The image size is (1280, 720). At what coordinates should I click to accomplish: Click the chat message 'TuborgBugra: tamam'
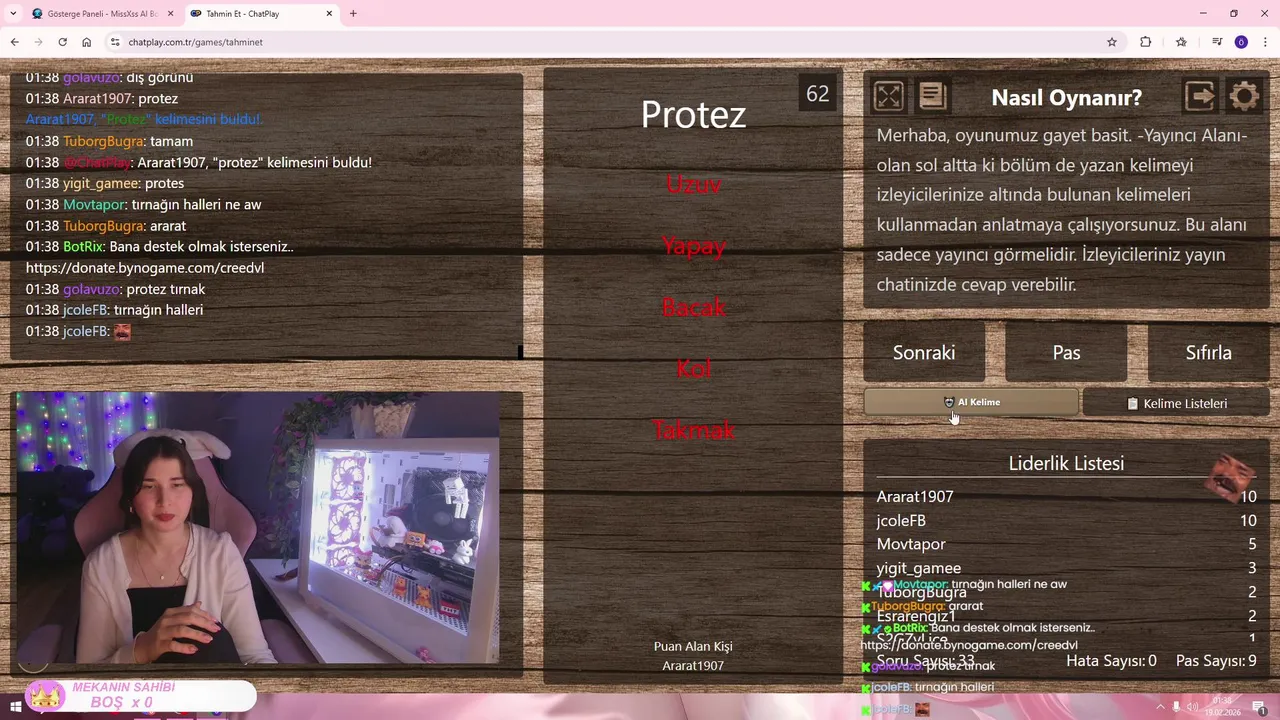109,141
